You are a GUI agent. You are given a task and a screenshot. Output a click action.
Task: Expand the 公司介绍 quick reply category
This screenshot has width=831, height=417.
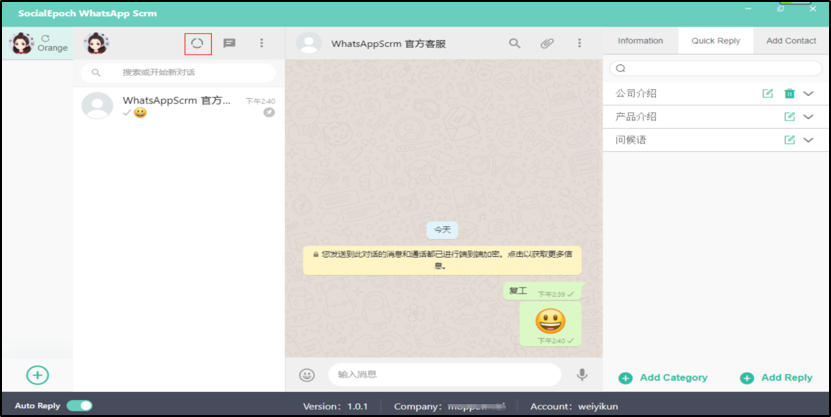pyautogui.click(x=808, y=93)
